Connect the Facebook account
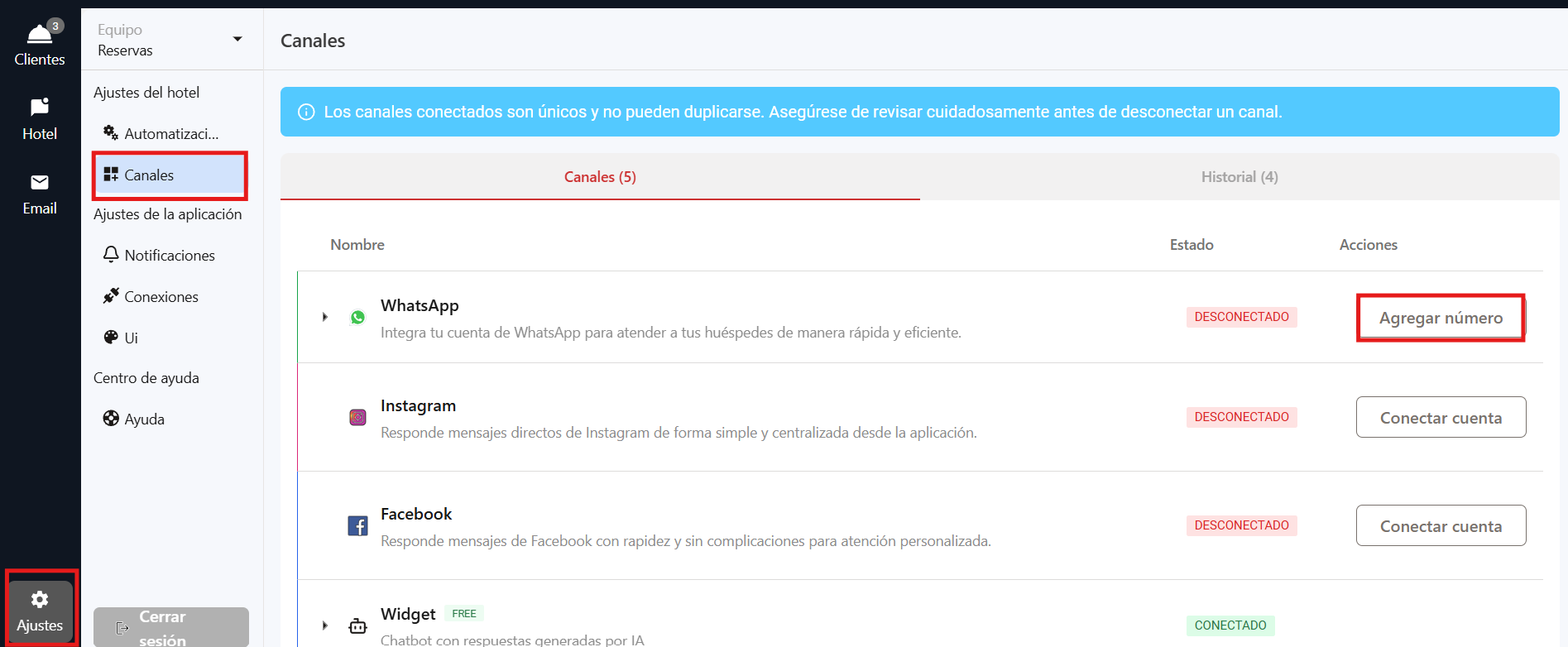The height and width of the screenshot is (647, 1568). pyautogui.click(x=1441, y=526)
